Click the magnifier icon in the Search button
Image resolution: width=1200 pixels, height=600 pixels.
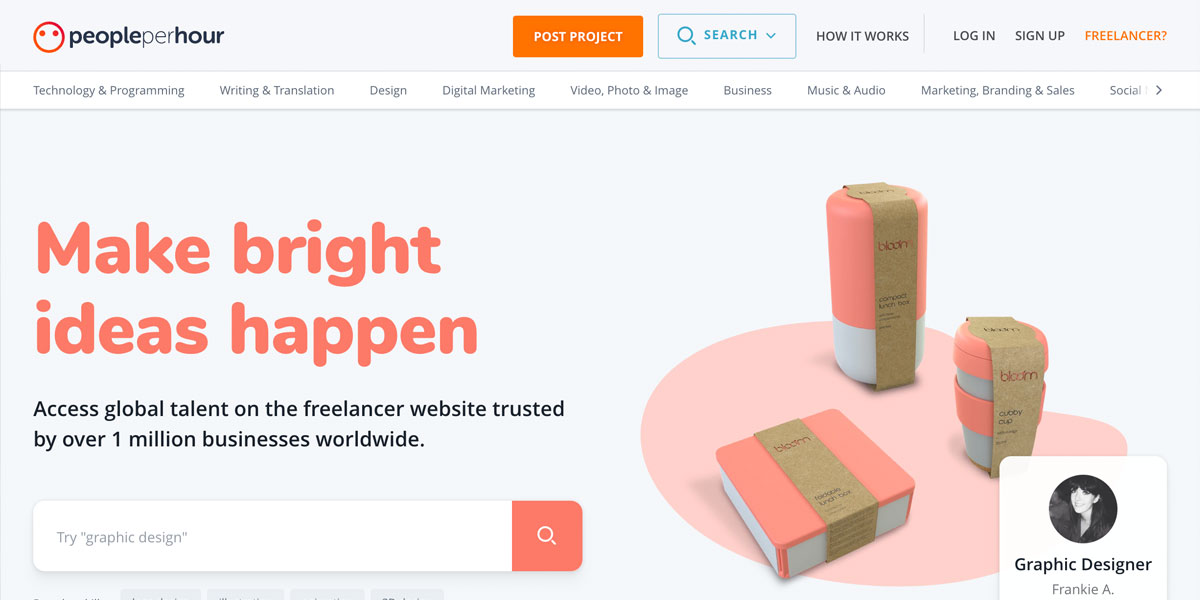686,36
